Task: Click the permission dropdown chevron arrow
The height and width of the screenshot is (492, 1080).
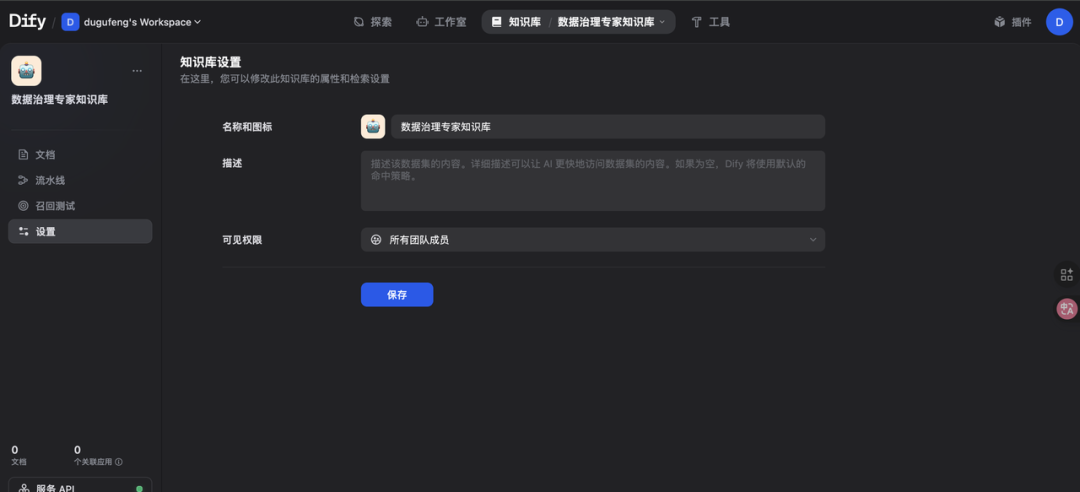Action: 813,240
